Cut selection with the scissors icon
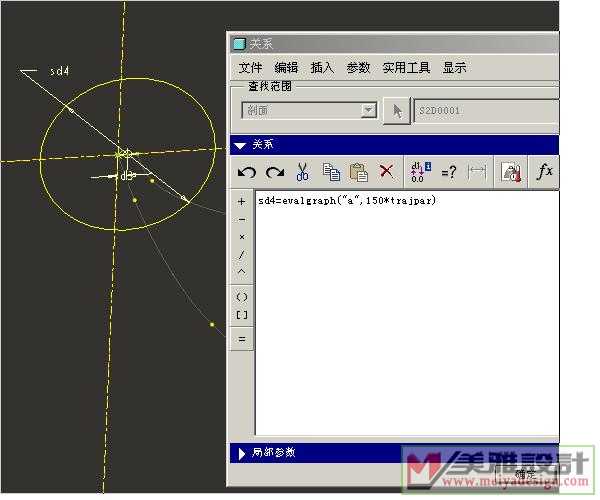 pos(302,172)
